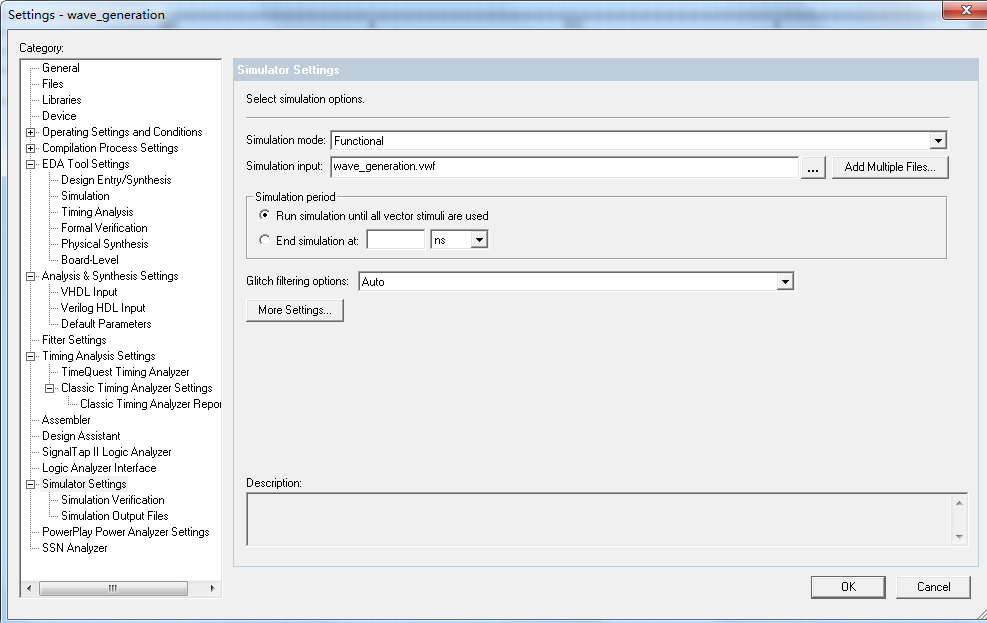Select Simulation Verification item
Viewport: 987px width, 623px height.
(113, 500)
